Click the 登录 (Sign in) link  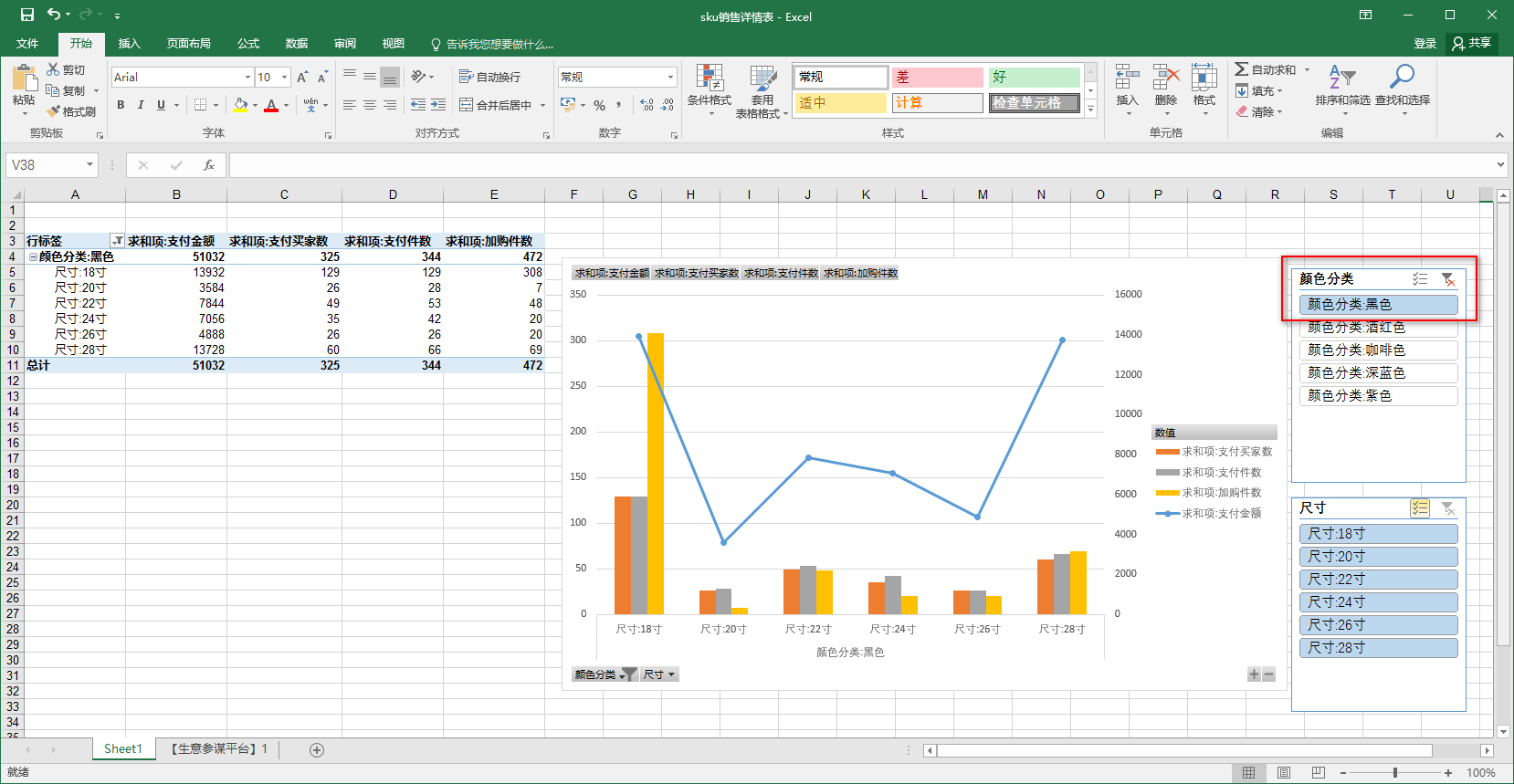point(1425,44)
